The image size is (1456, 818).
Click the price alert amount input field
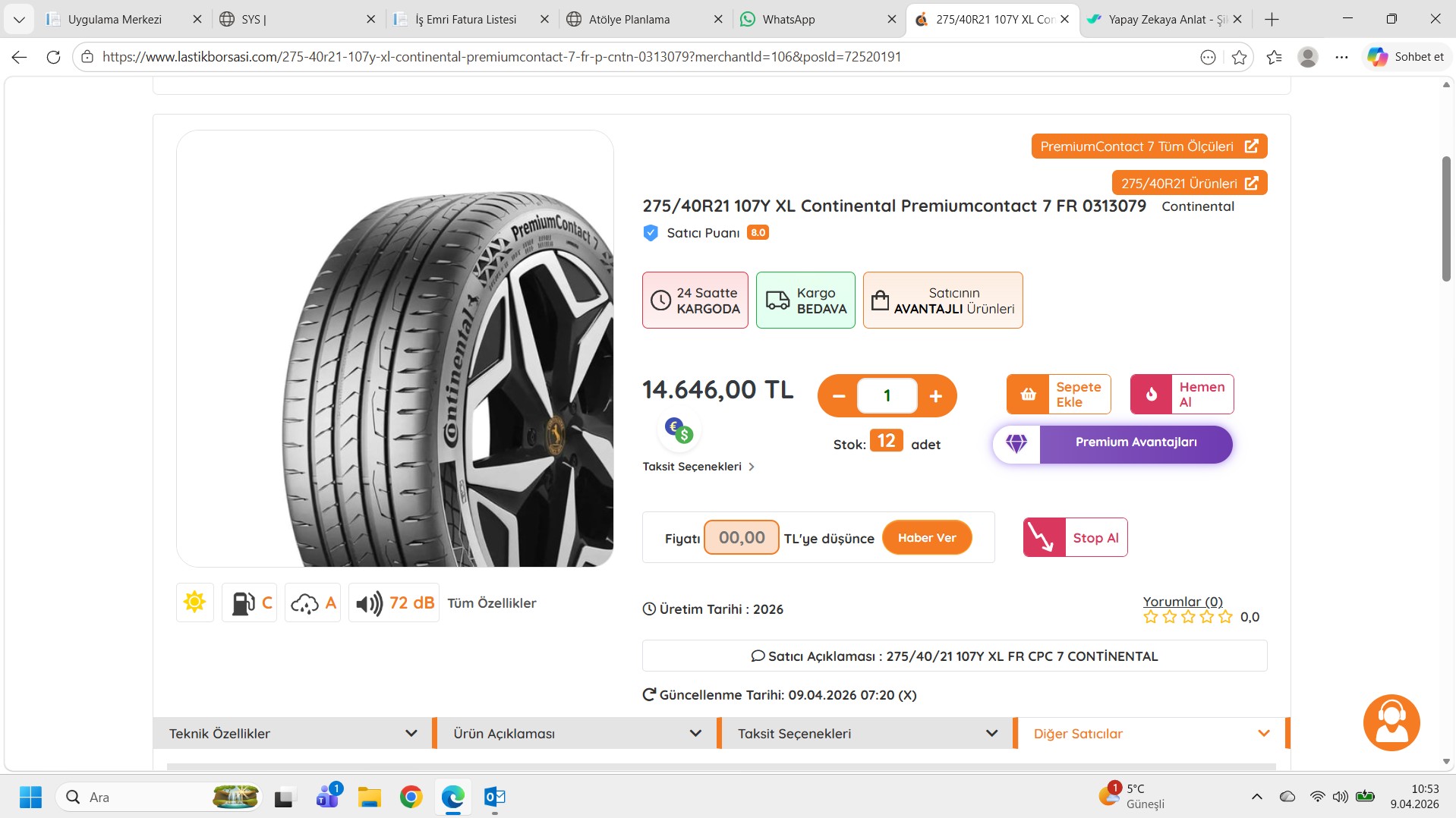click(x=741, y=538)
